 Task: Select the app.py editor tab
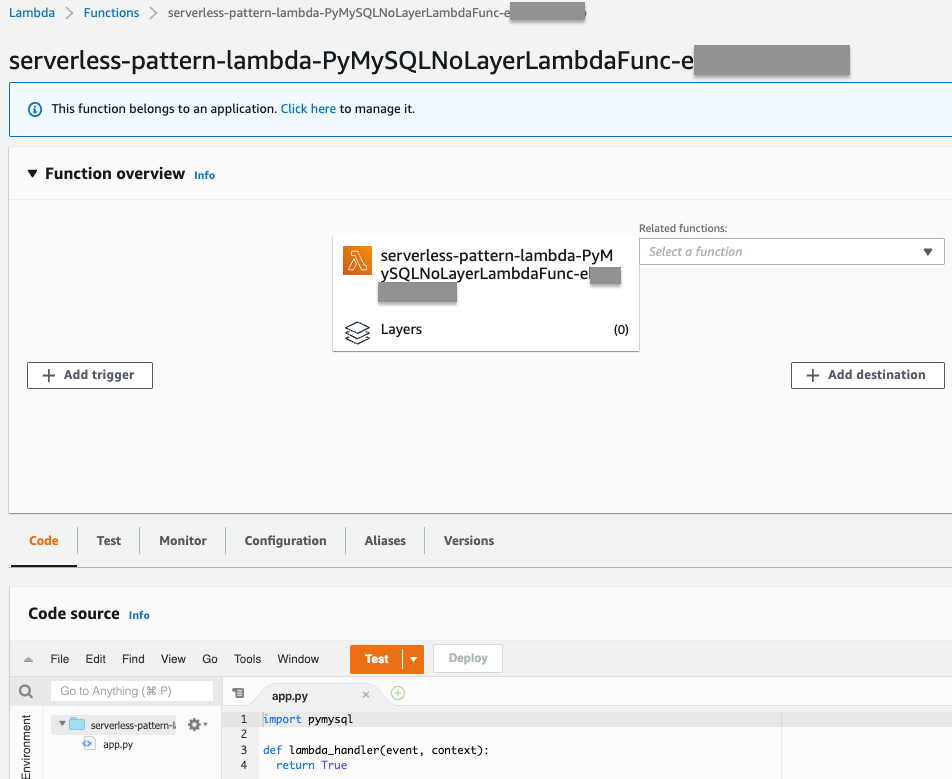[290, 696]
